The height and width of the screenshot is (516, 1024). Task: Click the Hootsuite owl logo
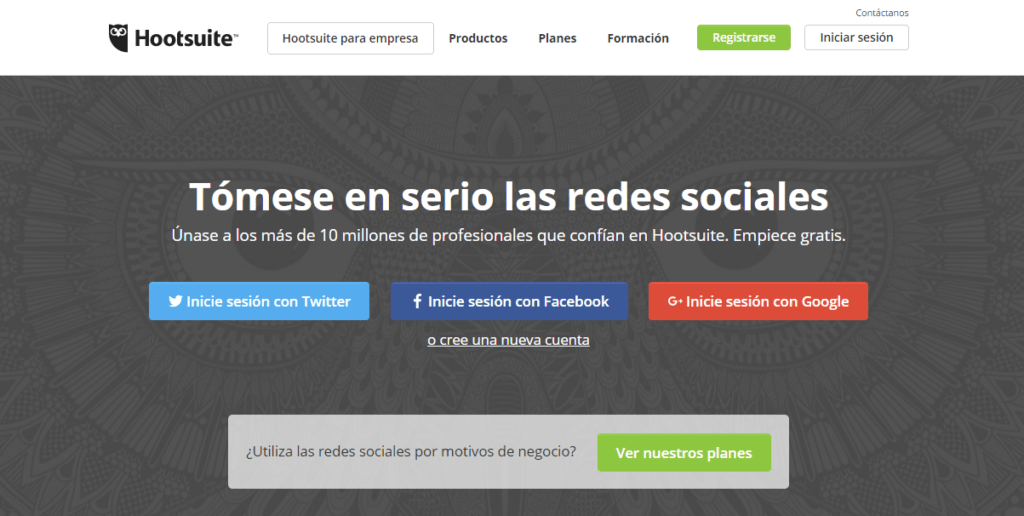pyautogui.click(x=118, y=38)
